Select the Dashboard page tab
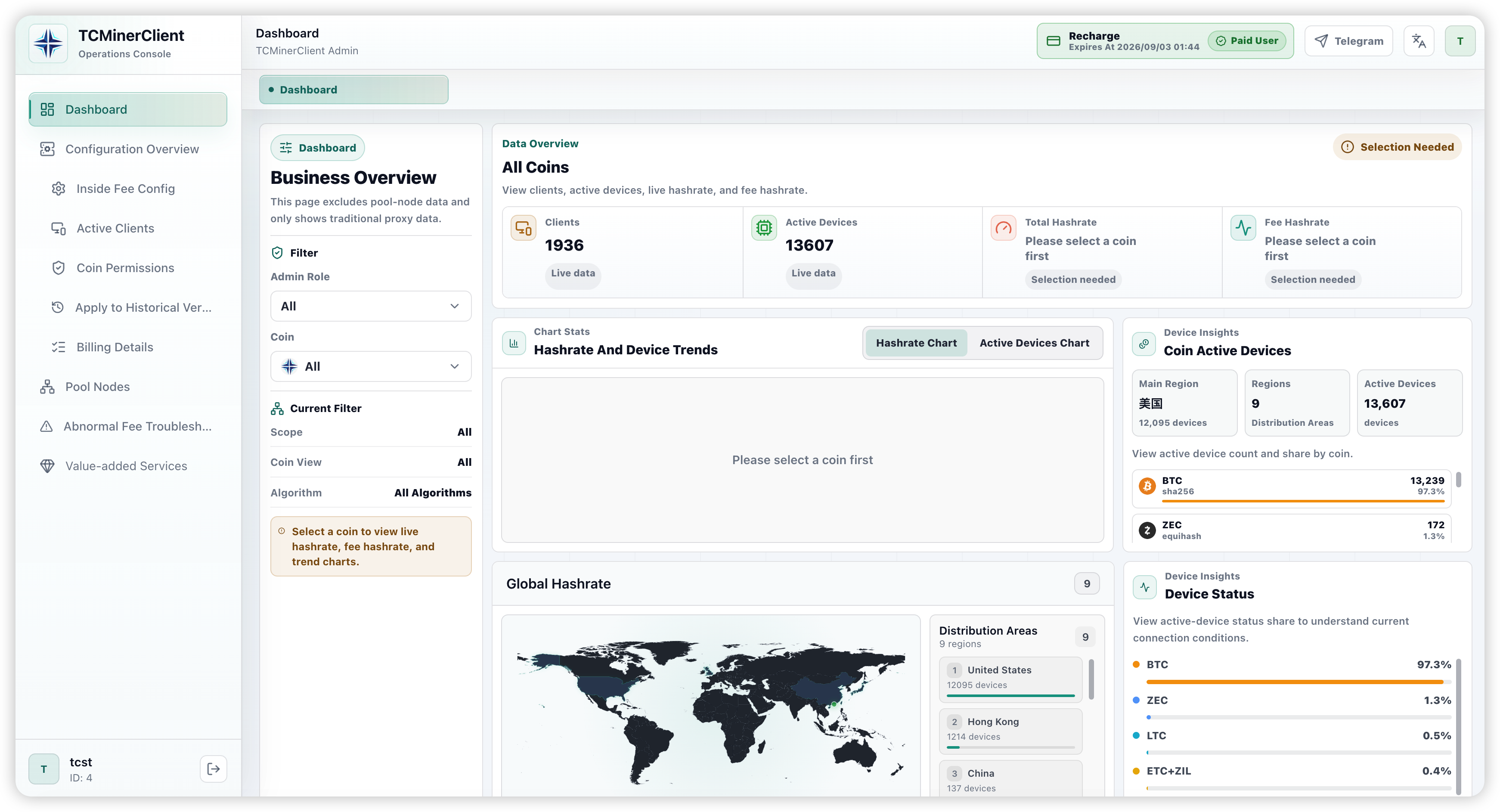 point(353,90)
